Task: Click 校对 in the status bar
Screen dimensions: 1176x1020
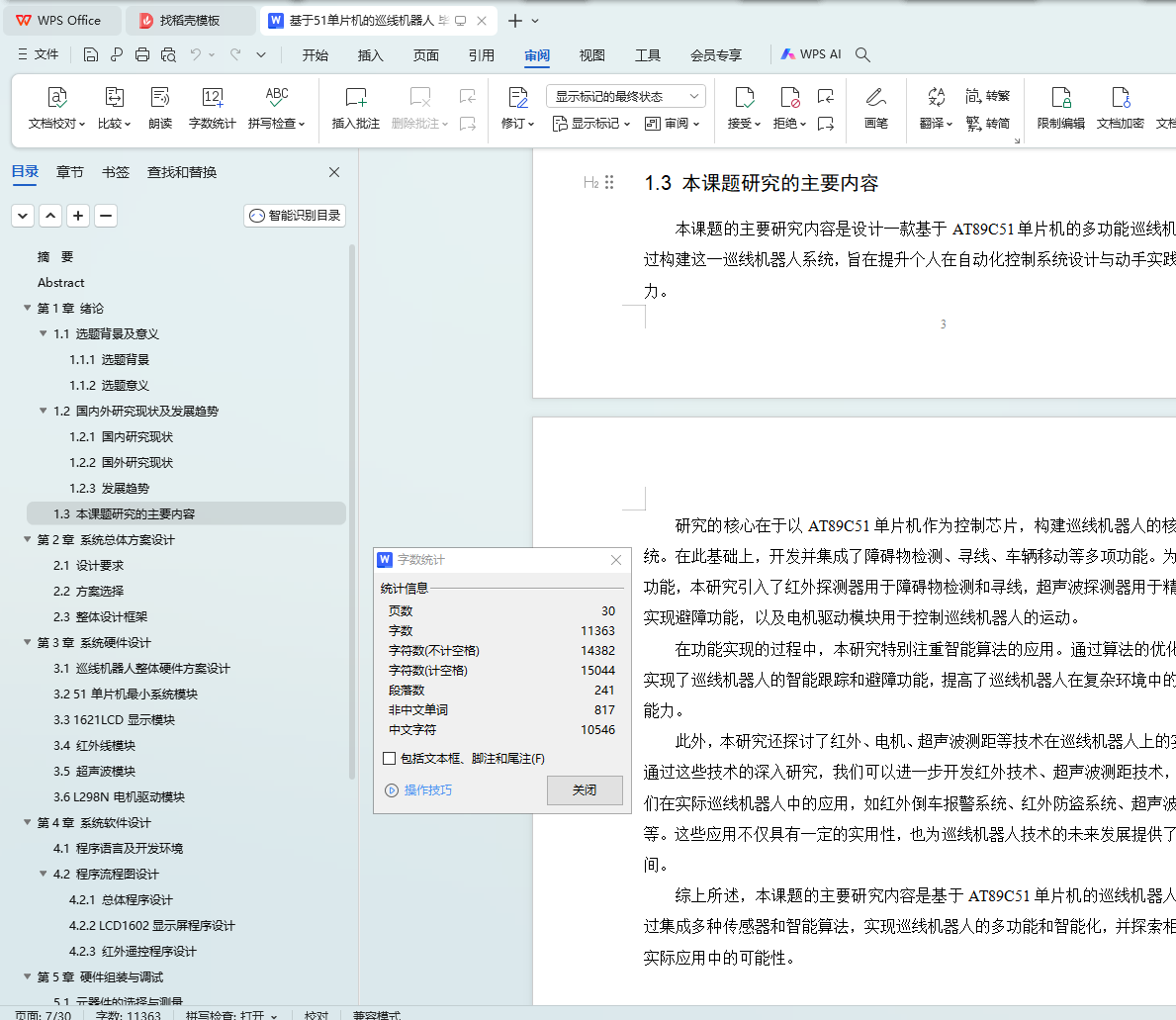Action: [317, 1014]
